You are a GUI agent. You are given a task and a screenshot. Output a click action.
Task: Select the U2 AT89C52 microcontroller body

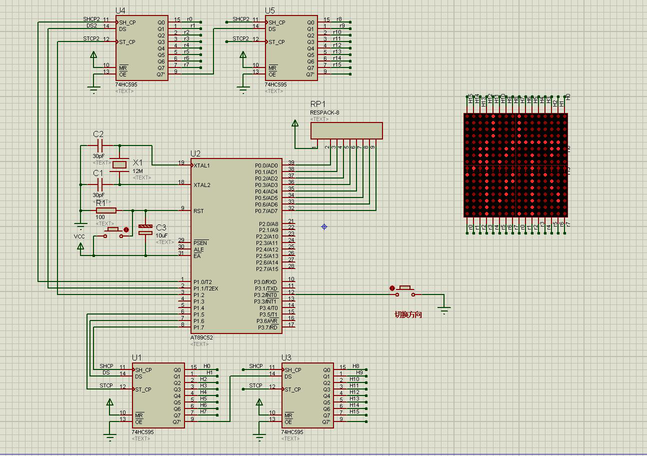(x=236, y=246)
